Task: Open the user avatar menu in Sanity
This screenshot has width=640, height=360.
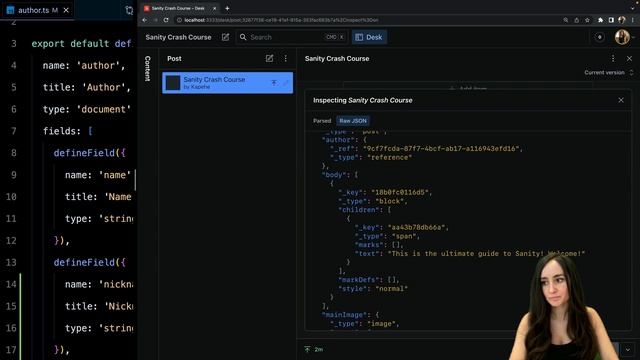Action: click(622, 37)
